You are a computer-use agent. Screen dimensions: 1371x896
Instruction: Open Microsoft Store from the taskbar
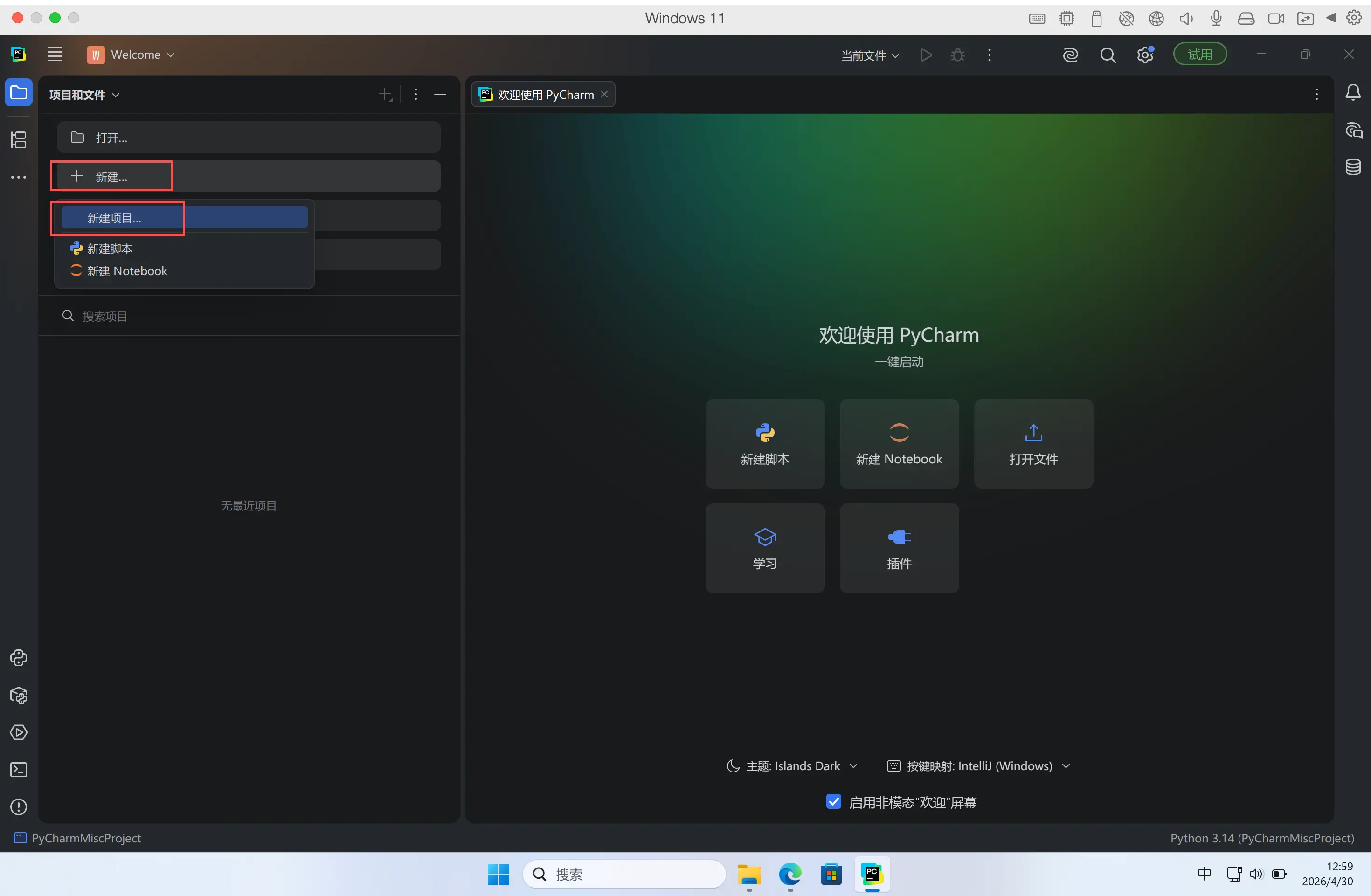pyautogui.click(x=831, y=875)
